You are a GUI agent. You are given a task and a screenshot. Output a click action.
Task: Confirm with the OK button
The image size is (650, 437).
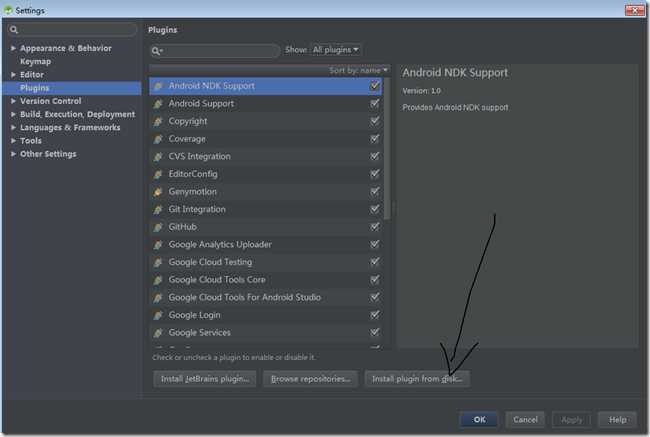pyautogui.click(x=479, y=420)
